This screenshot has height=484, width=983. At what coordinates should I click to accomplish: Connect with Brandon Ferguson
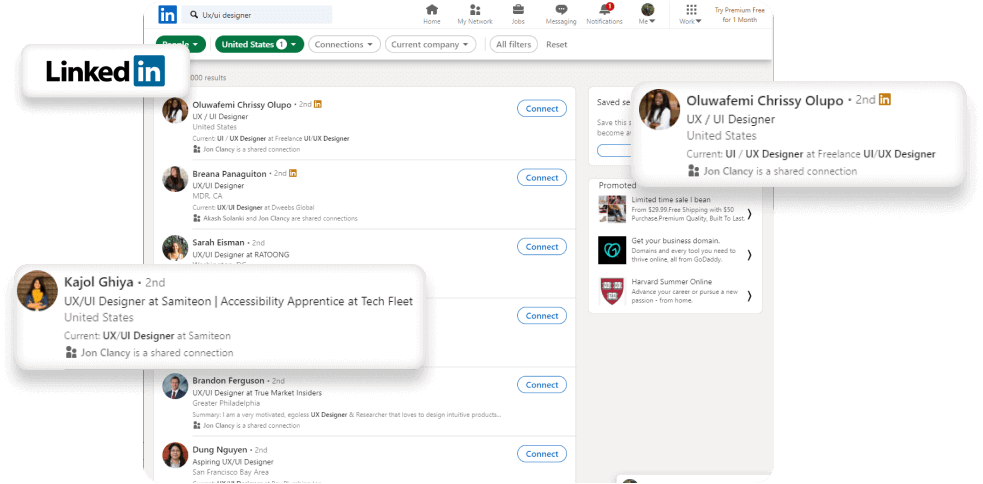pyautogui.click(x=542, y=384)
